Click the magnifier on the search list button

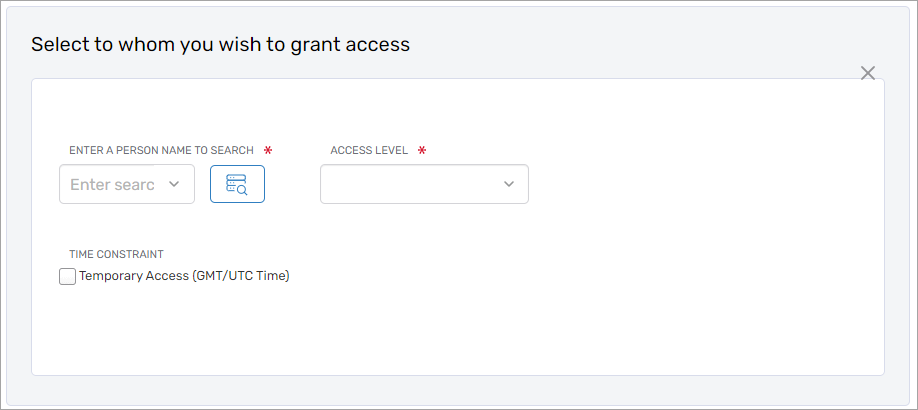[x=241, y=189]
